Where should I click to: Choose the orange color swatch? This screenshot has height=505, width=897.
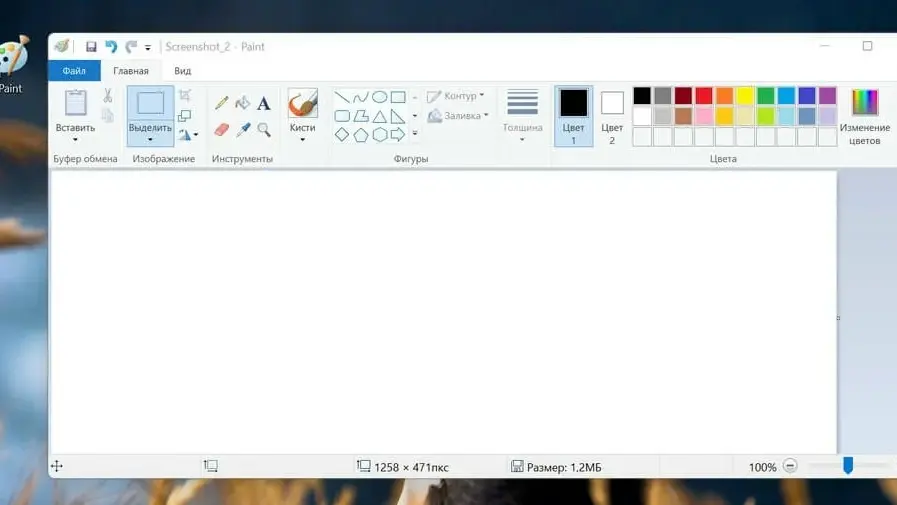(x=724, y=96)
